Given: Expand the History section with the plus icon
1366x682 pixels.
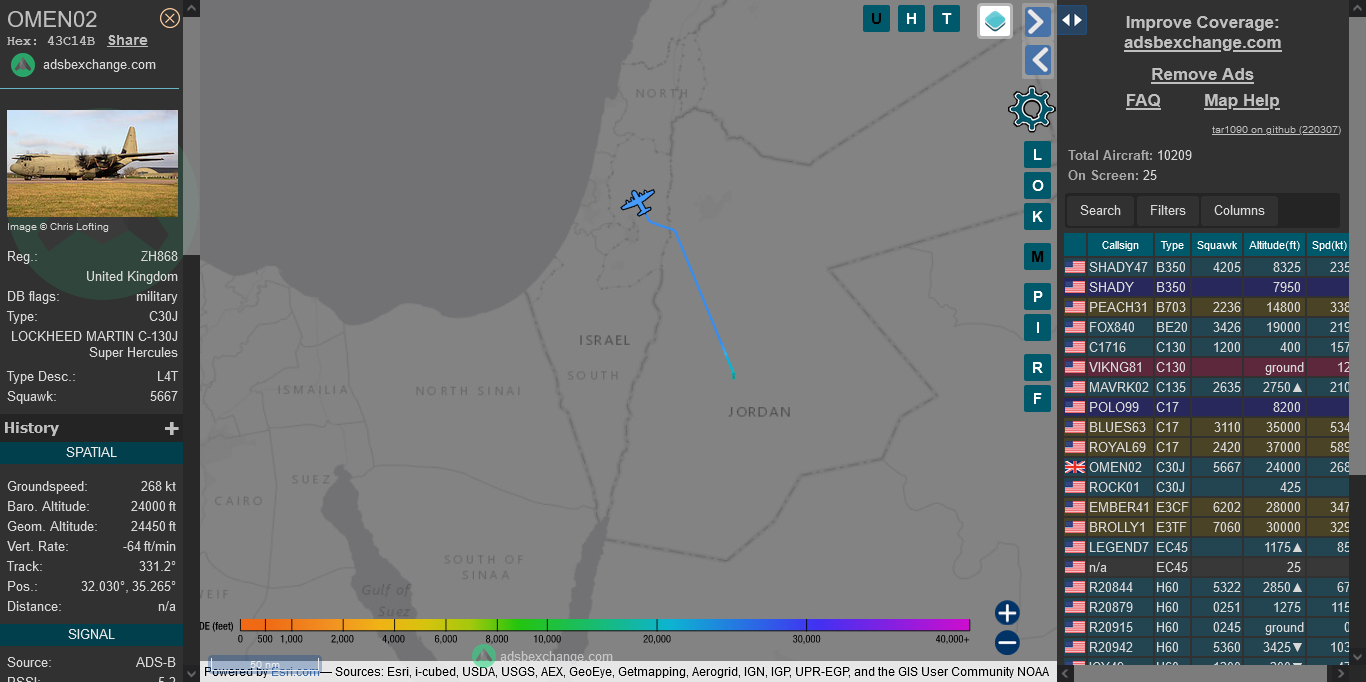Looking at the screenshot, I should [172, 428].
